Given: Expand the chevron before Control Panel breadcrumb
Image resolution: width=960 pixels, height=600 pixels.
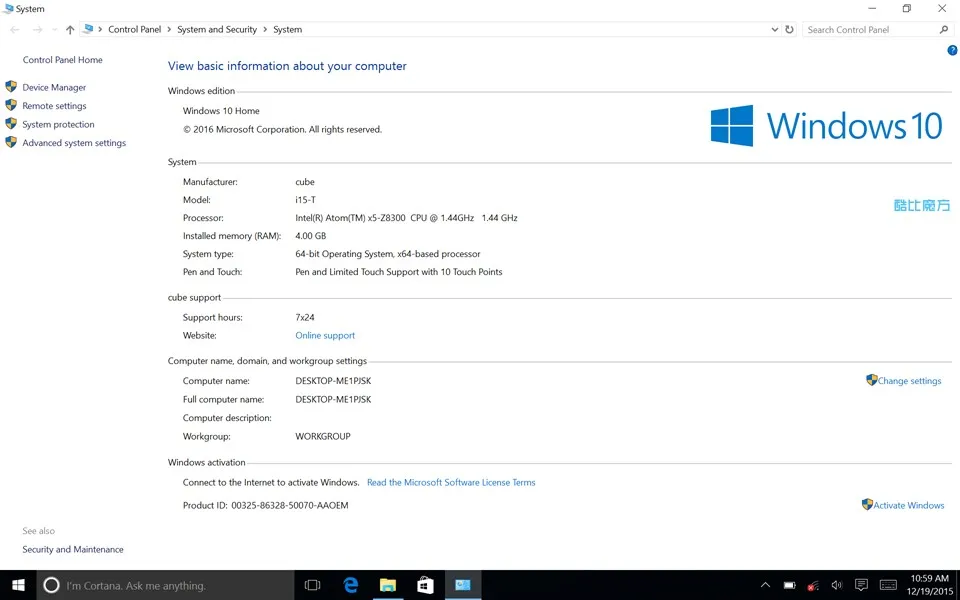Looking at the screenshot, I should 100,29.
